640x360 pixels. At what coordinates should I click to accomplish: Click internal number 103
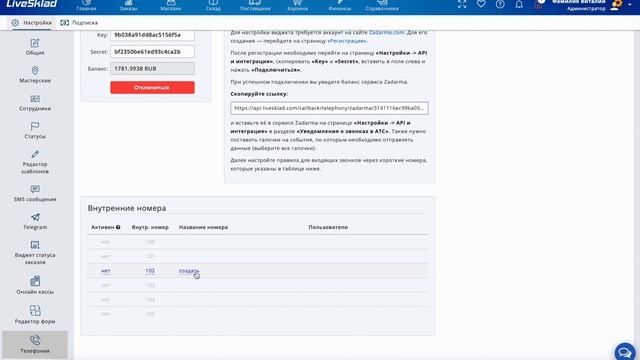(x=150, y=285)
